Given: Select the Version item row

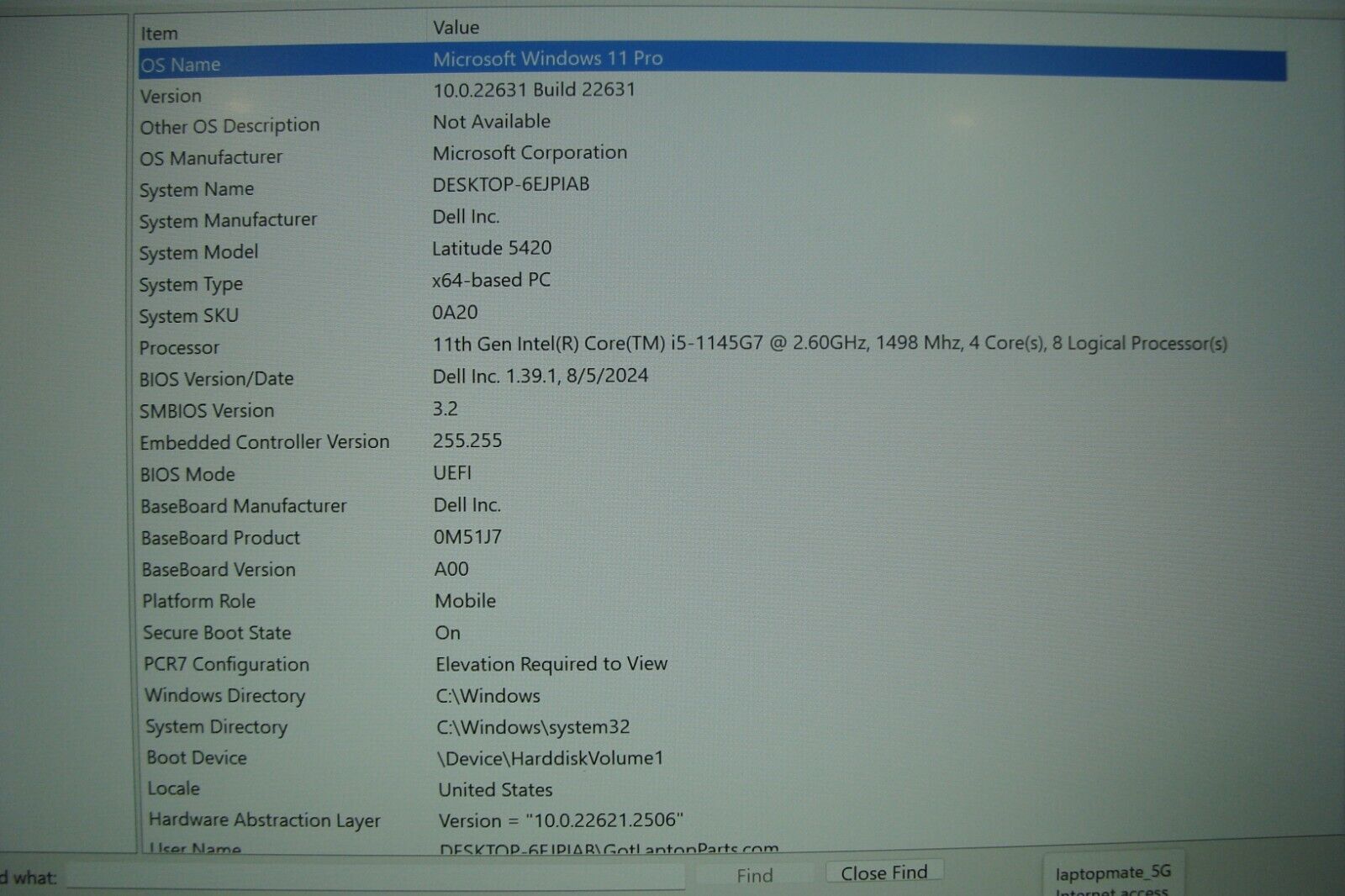Looking at the screenshot, I should (712, 93).
